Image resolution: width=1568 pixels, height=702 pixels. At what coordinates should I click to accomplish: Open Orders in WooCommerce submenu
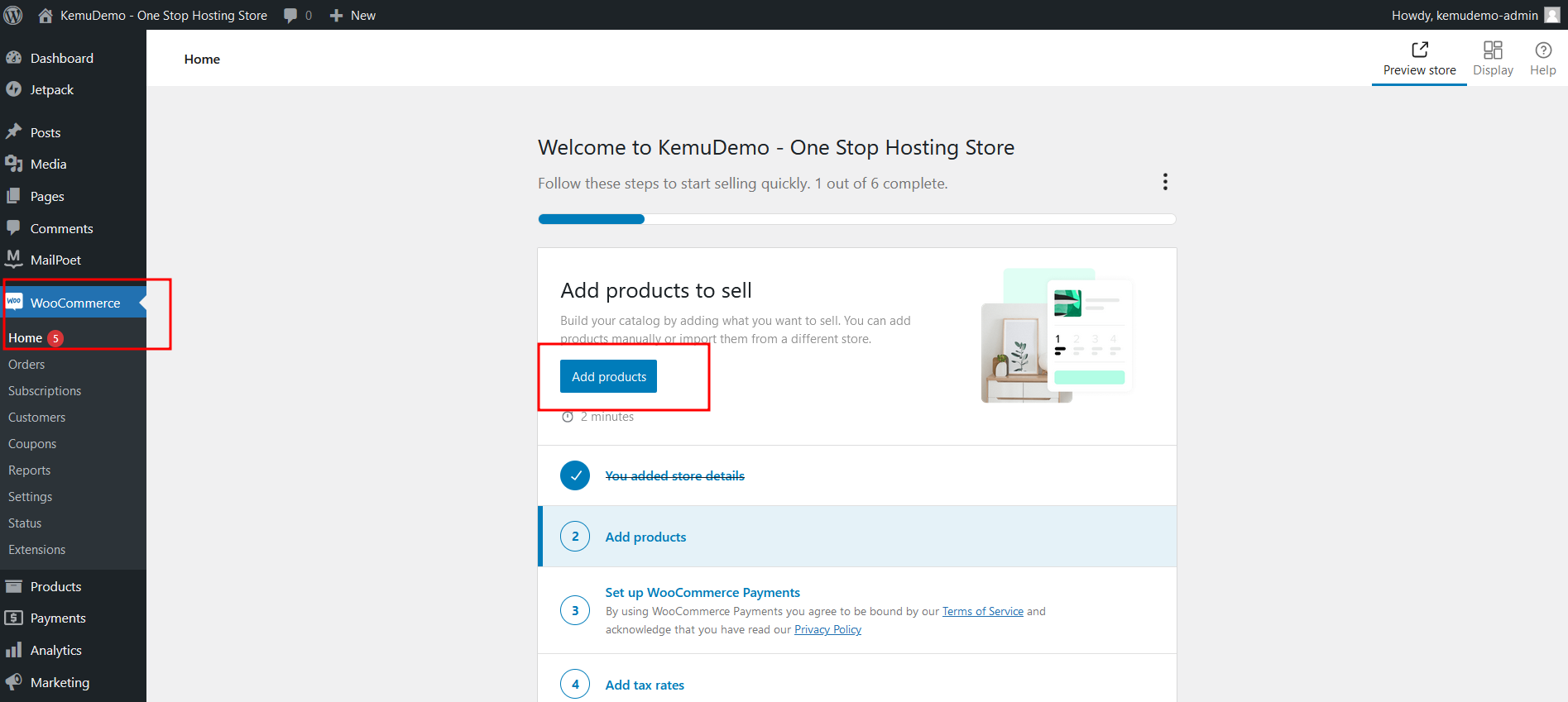click(26, 365)
